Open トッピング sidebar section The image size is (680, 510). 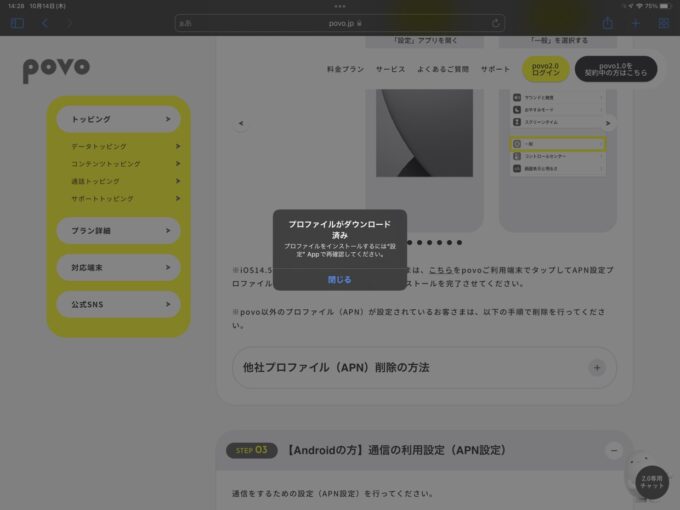click(x=118, y=119)
